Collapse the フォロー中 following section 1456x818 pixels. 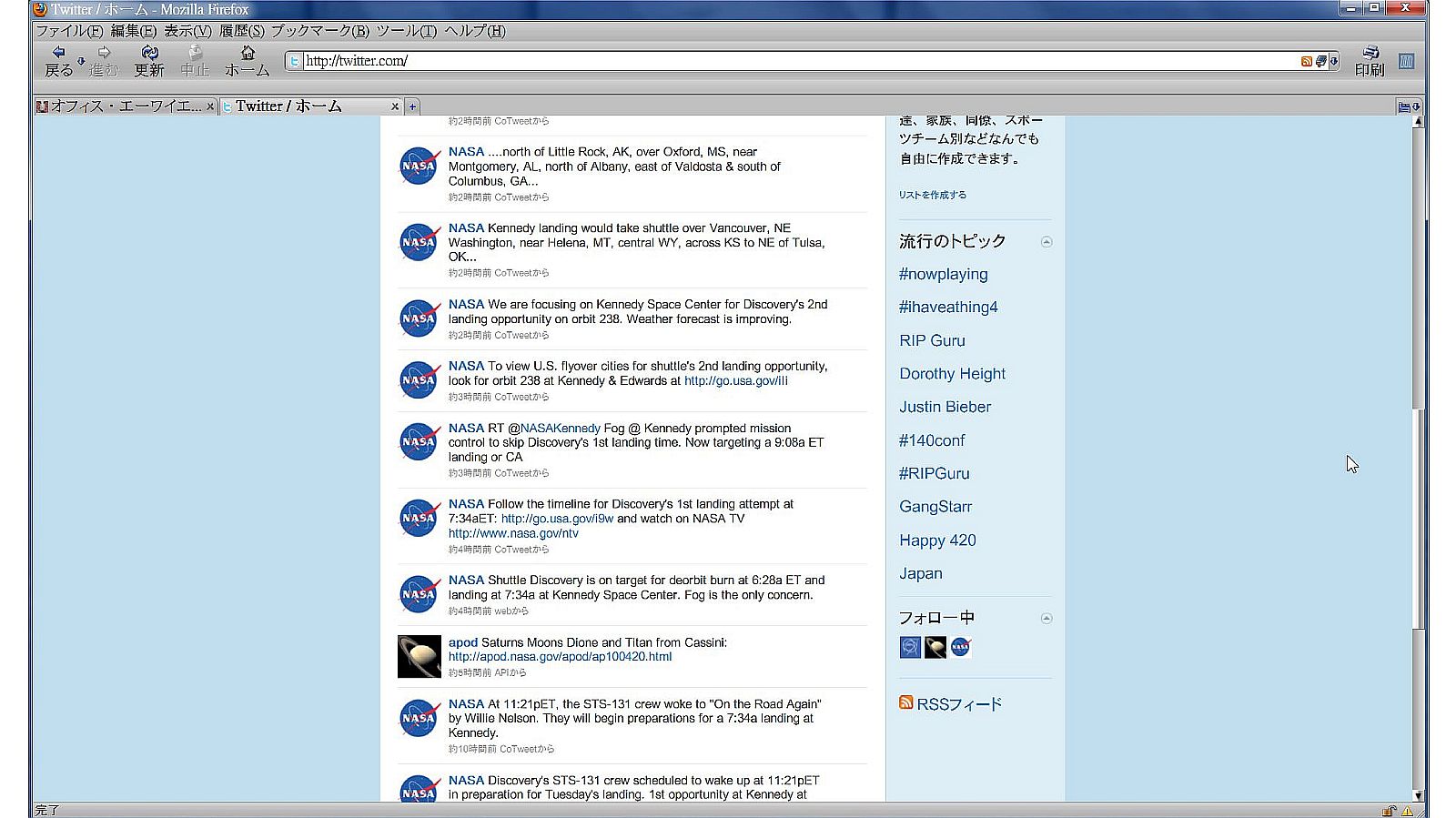[1046, 619]
